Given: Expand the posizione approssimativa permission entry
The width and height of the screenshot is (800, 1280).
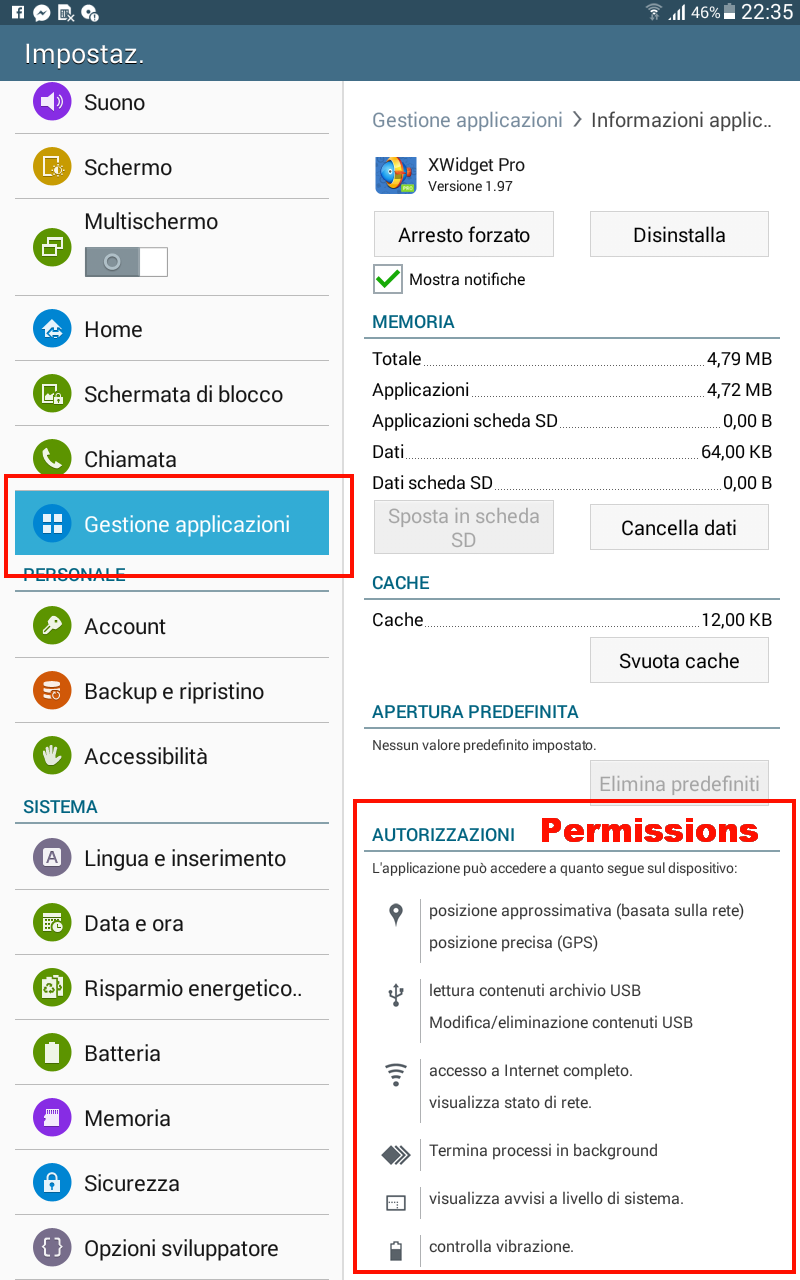Looking at the screenshot, I should click(586, 910).
